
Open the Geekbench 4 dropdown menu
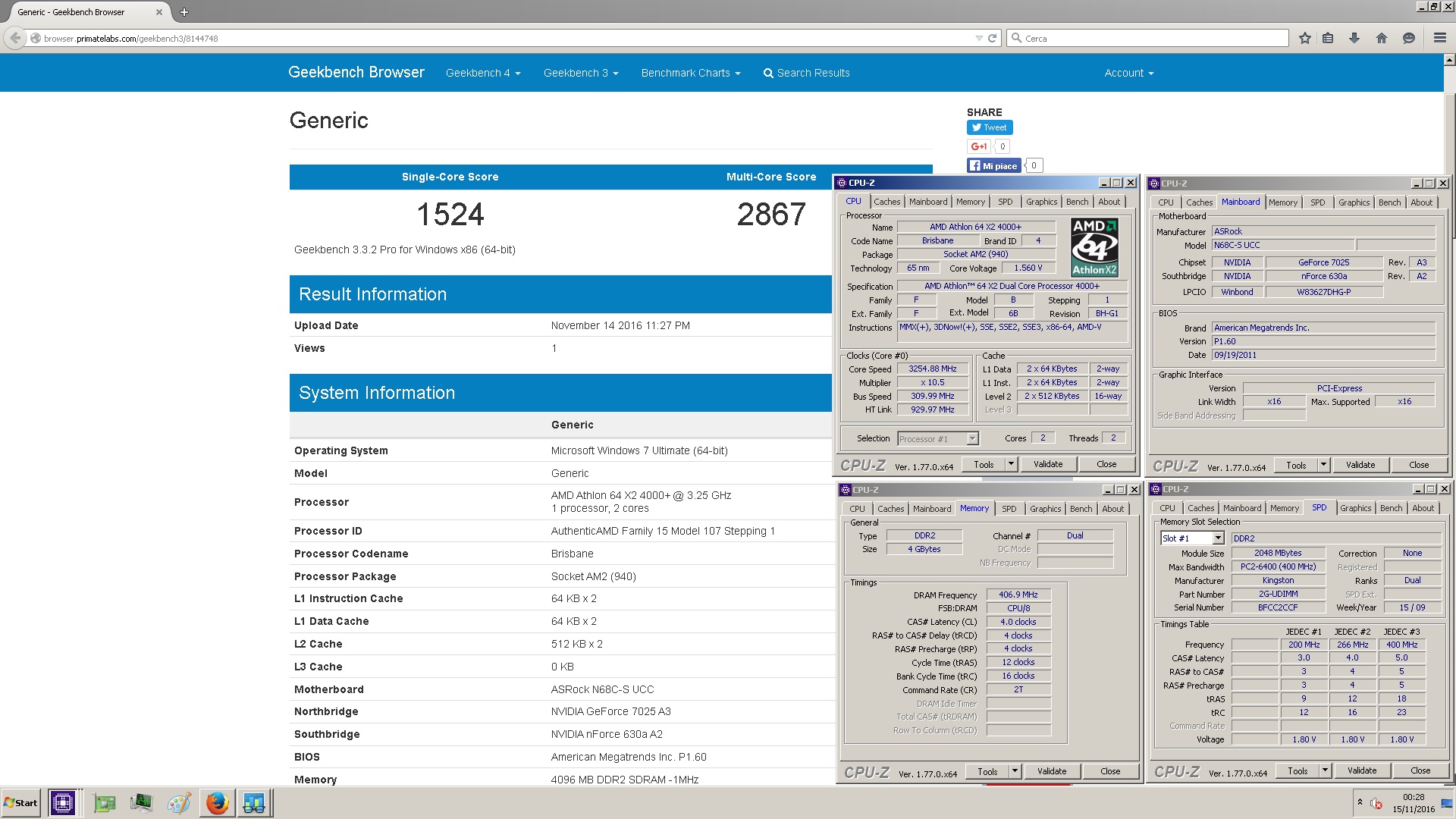[x=483, y=73]
